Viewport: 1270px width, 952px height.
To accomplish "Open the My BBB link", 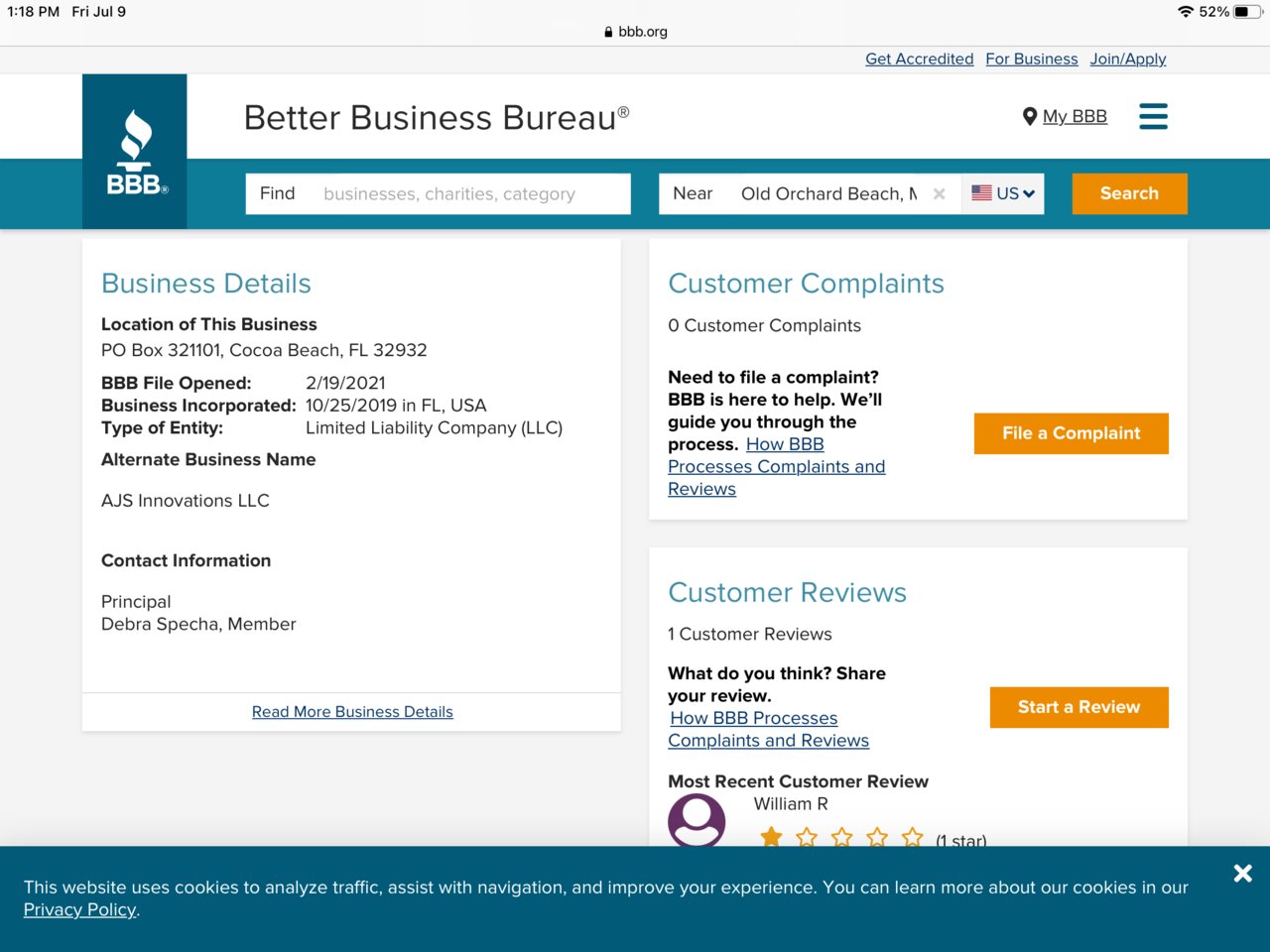I will tap(1075, 116).
